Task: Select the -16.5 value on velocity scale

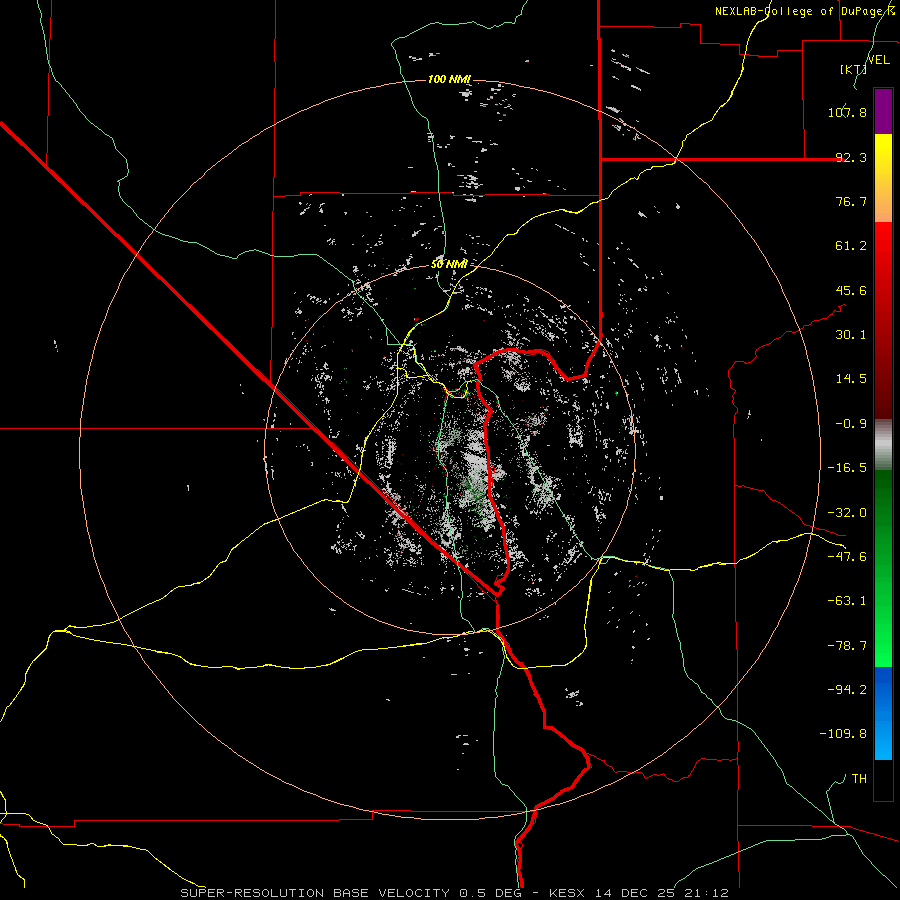Action: pyautogui.click(x=847, y=468)
